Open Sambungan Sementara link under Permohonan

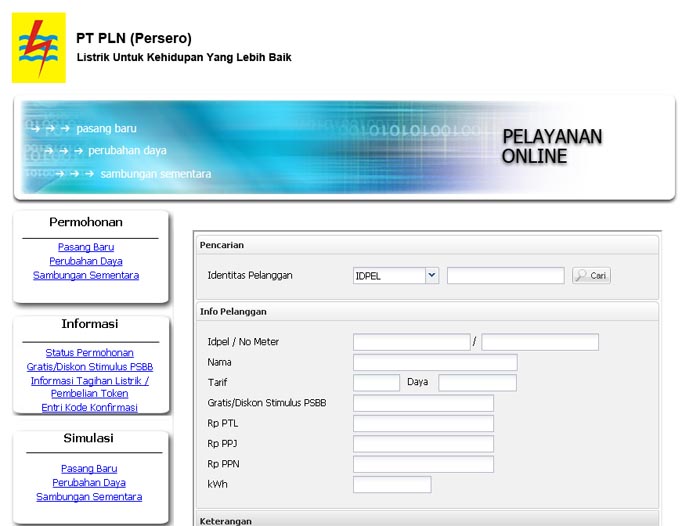point(86,275)
